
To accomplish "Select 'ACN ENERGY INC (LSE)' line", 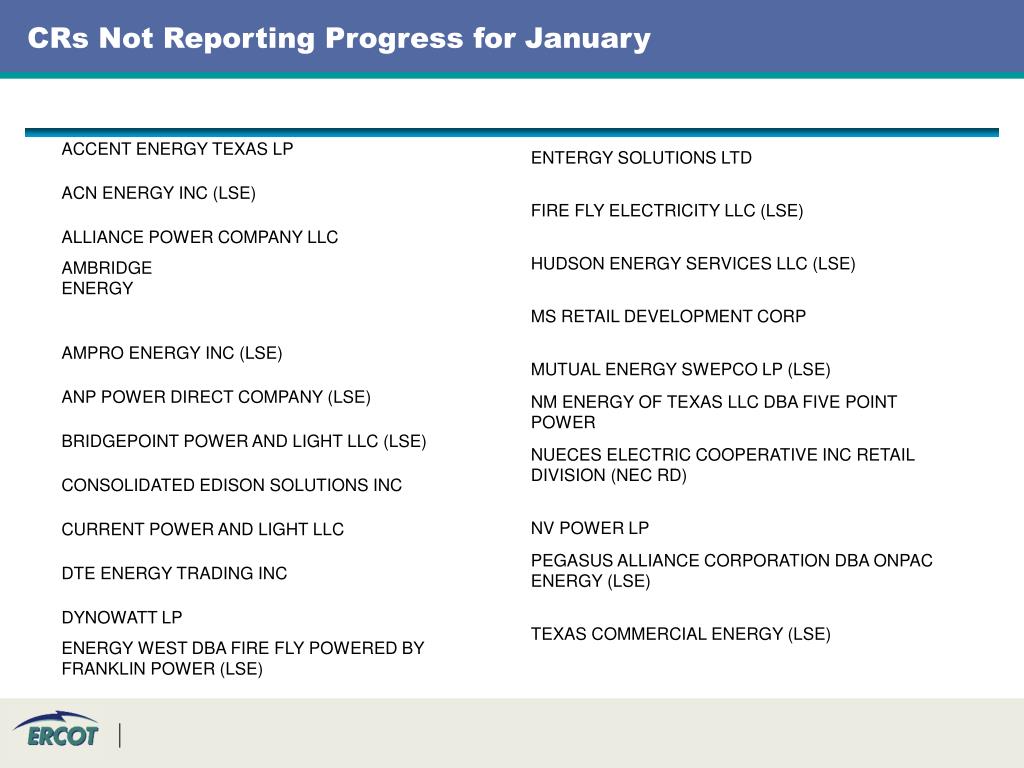I will 159,193.
